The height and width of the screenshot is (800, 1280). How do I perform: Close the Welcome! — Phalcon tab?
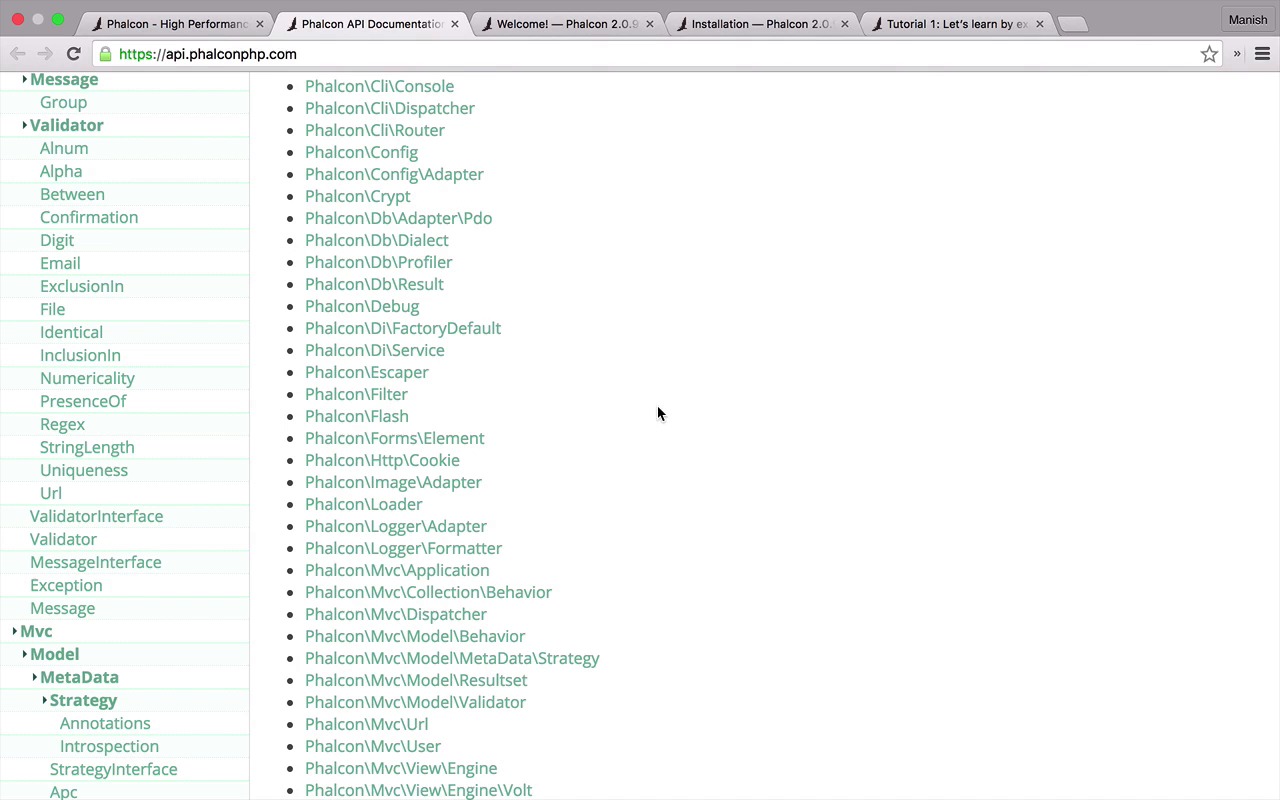point(650,24)
